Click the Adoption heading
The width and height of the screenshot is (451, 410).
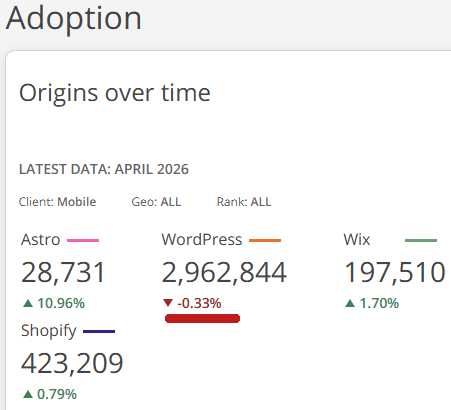(74, 19)
